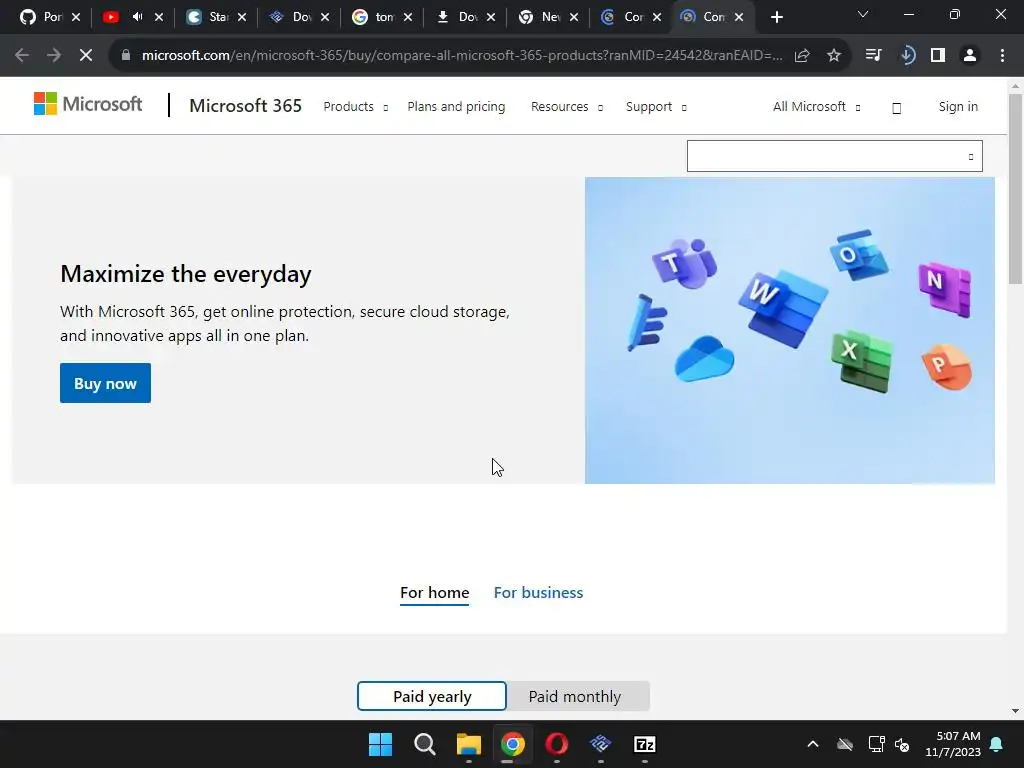This screenshot has height=768, width=1024.
Task: Open a new browser tab
Action: pyautogui.click(x=776, y=18)
